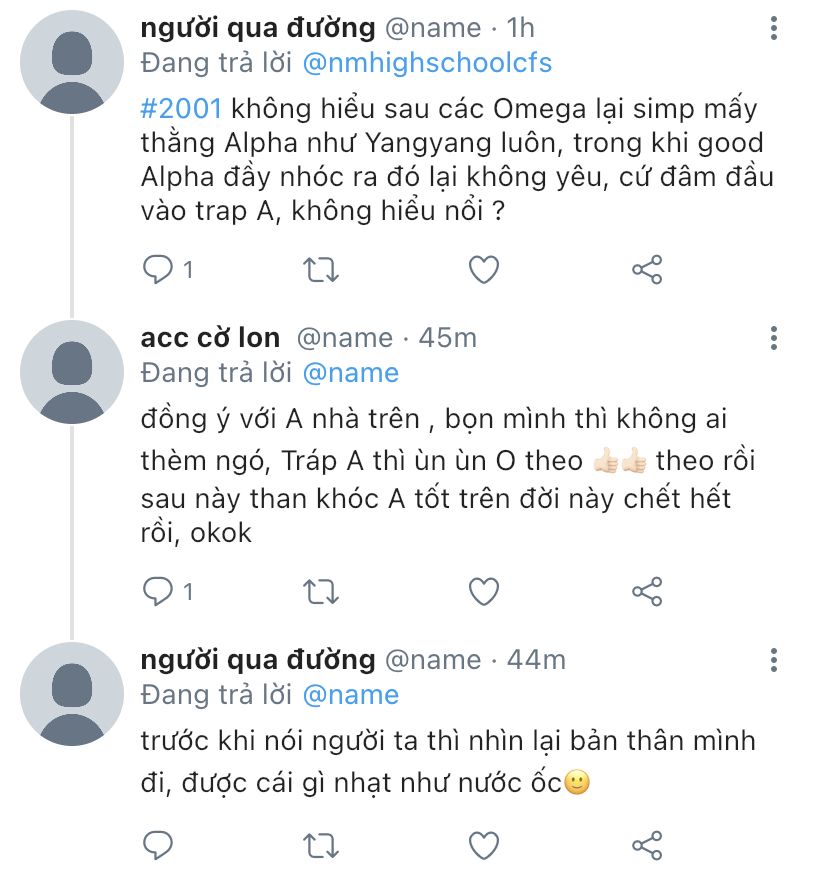Viewport: 828px width, 875px height.
Task: Share the 44m tweet by người qua đường
Action: pyautogui.click(x=647, y=845)
